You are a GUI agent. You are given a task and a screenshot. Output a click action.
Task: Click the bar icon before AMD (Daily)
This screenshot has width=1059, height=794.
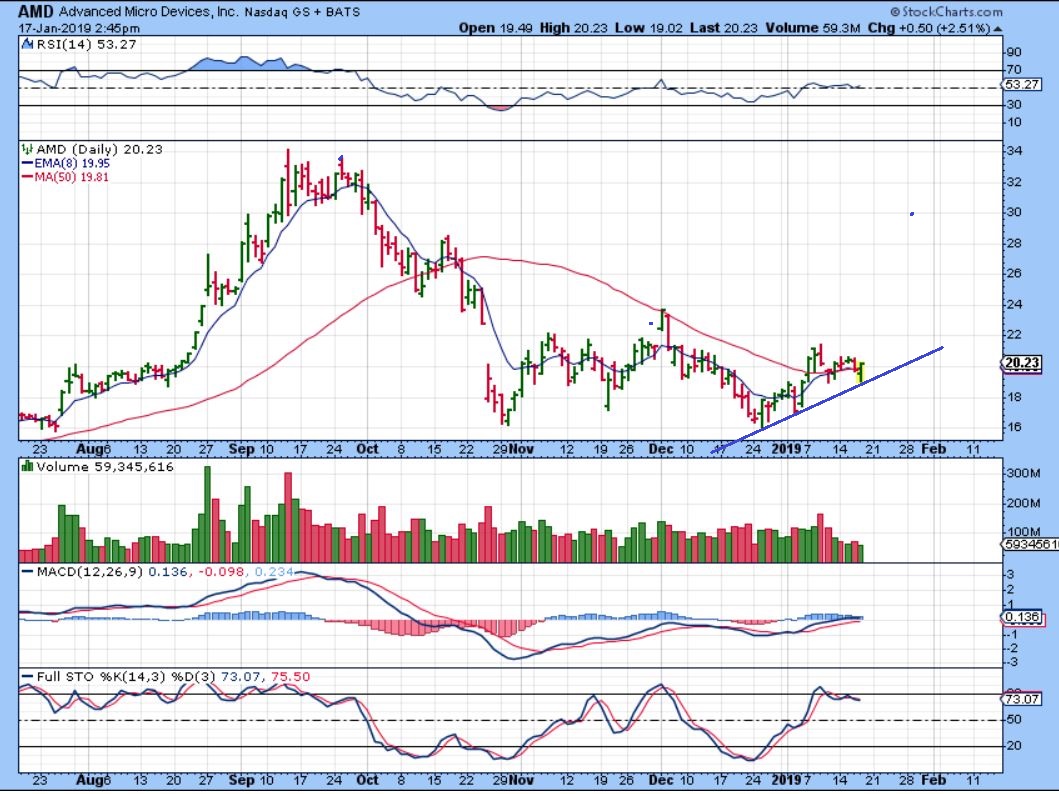tap(27, 149)
